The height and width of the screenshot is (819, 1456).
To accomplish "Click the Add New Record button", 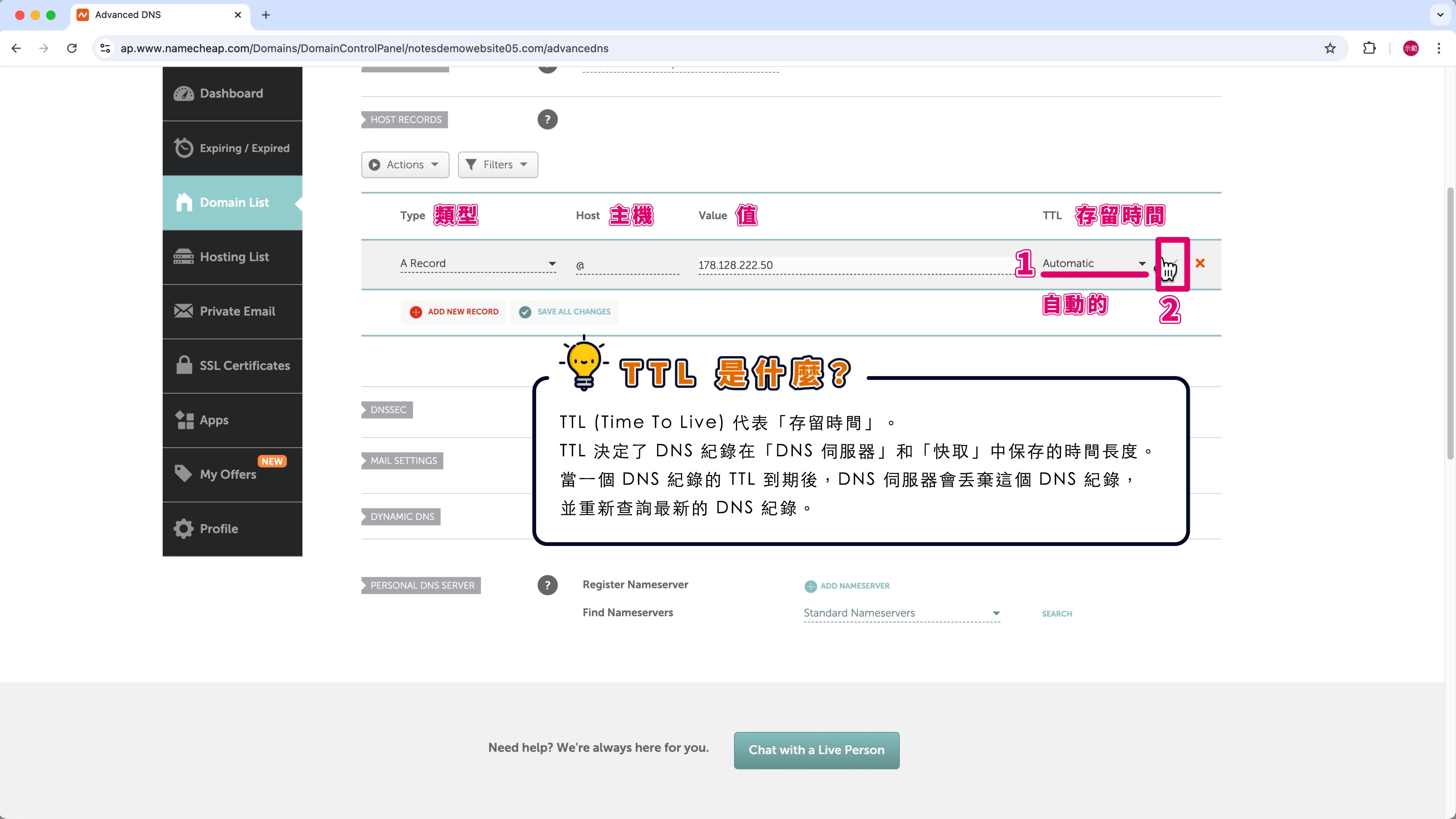I will pyautogui.click(x=454, y=312).
